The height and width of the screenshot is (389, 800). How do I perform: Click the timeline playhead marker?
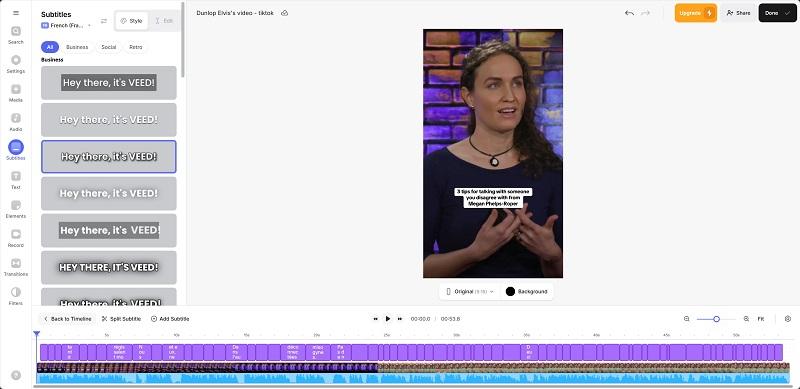coord(37,334)
